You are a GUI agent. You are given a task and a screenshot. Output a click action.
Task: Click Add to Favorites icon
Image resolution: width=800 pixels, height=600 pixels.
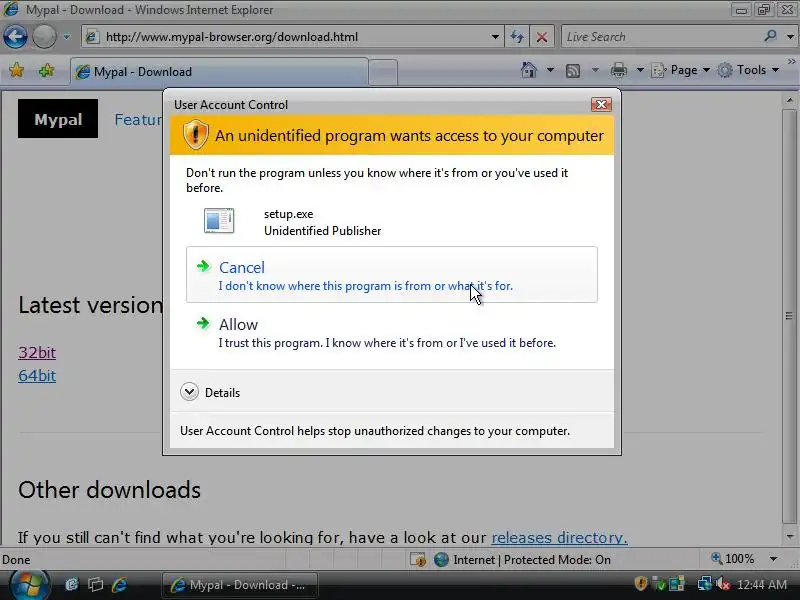(46, 70)
